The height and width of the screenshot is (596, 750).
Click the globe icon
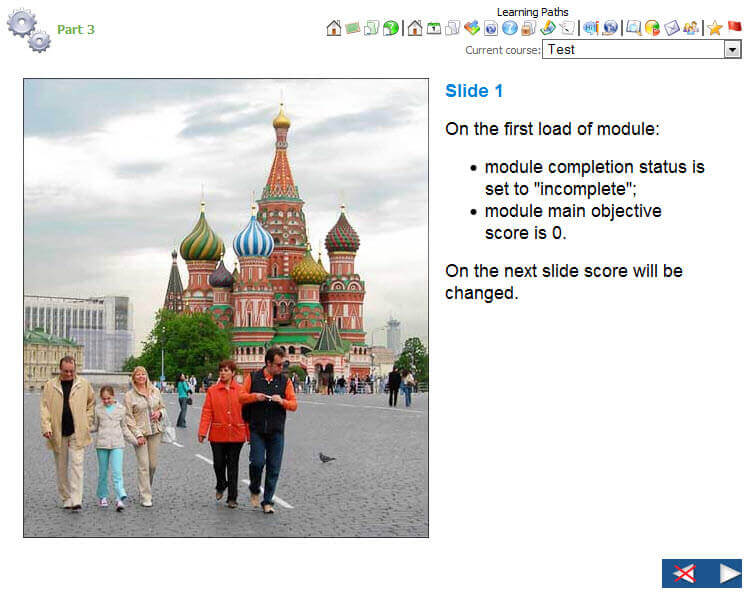pos(610,28)
